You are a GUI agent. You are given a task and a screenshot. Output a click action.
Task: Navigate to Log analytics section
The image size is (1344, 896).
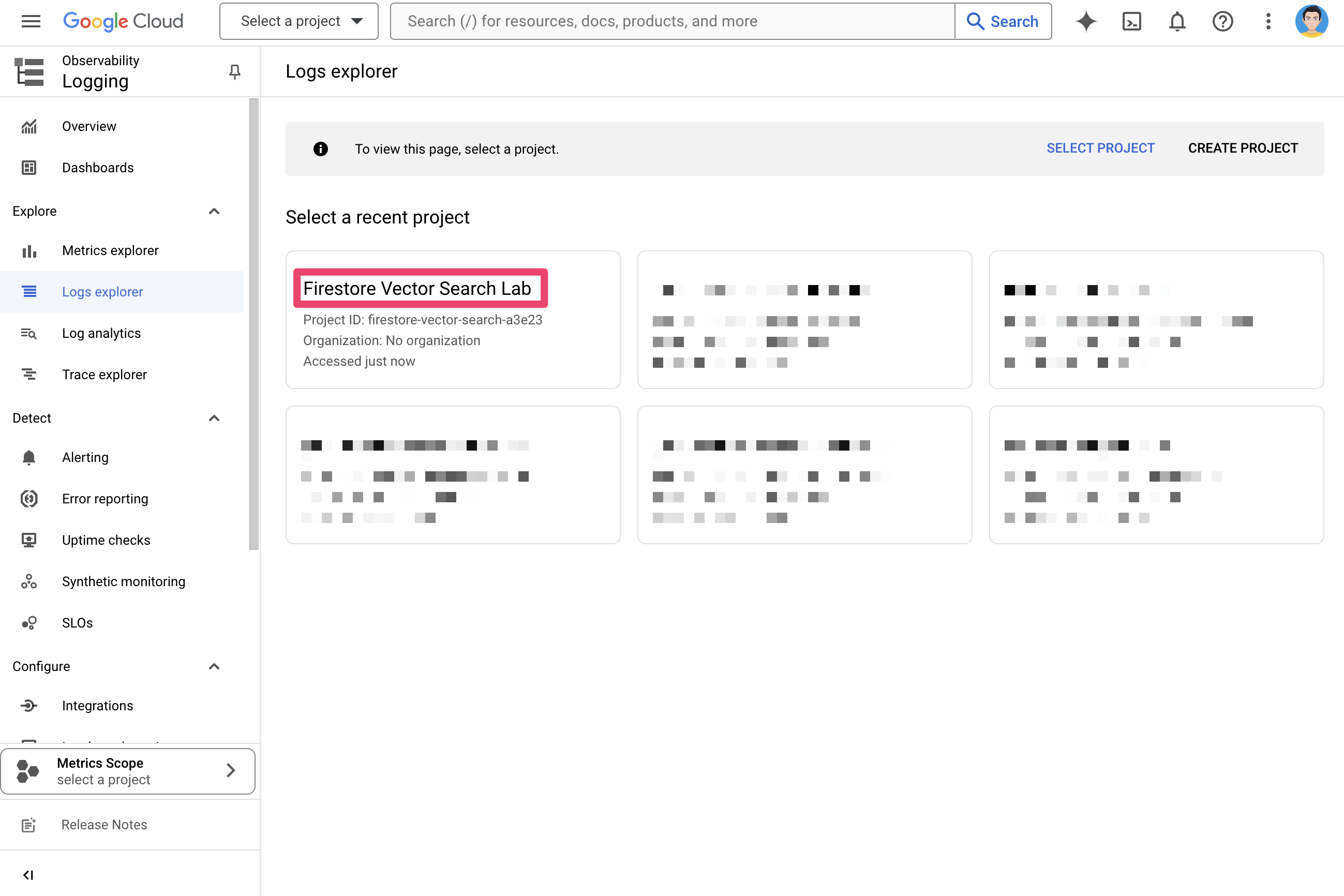(x=101, y=333)
